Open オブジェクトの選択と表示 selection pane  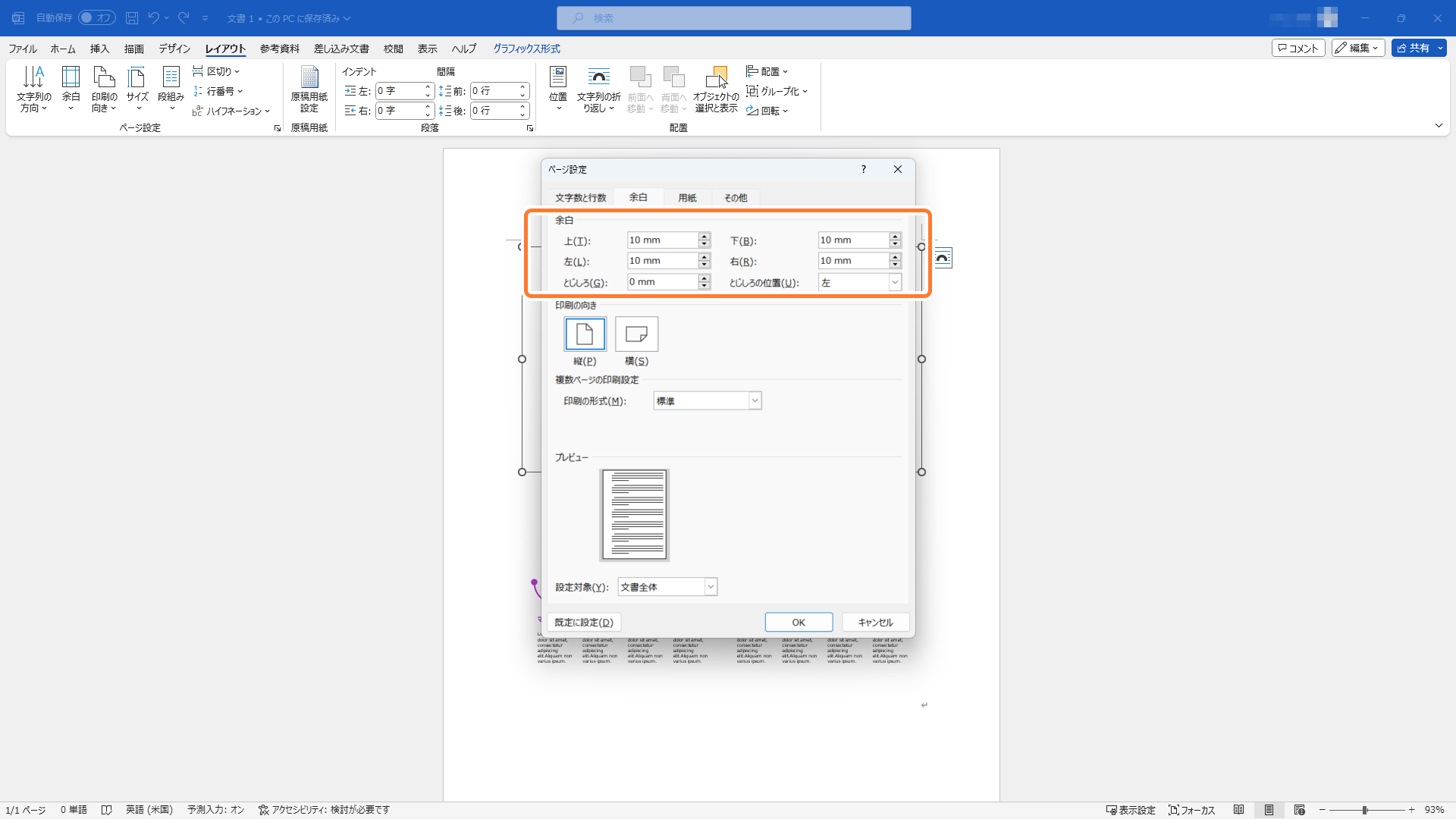[715, 89]
